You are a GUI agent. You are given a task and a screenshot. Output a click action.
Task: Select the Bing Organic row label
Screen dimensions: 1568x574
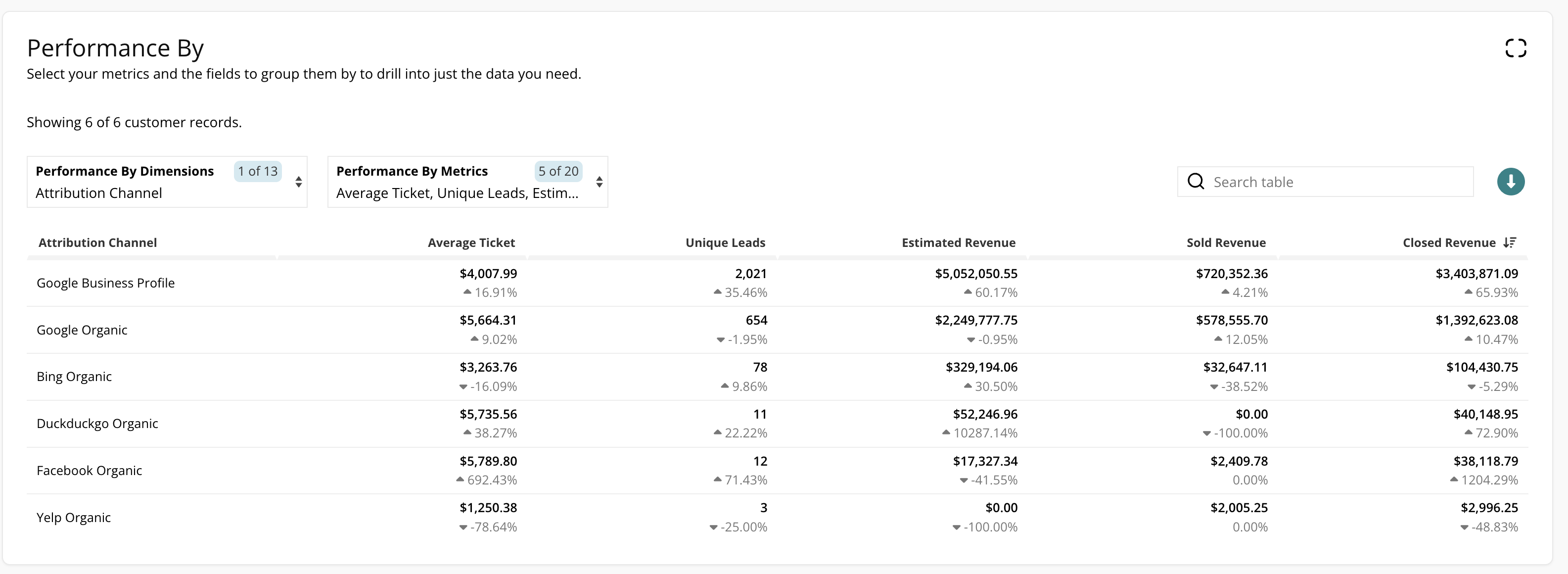click(74, 377)
